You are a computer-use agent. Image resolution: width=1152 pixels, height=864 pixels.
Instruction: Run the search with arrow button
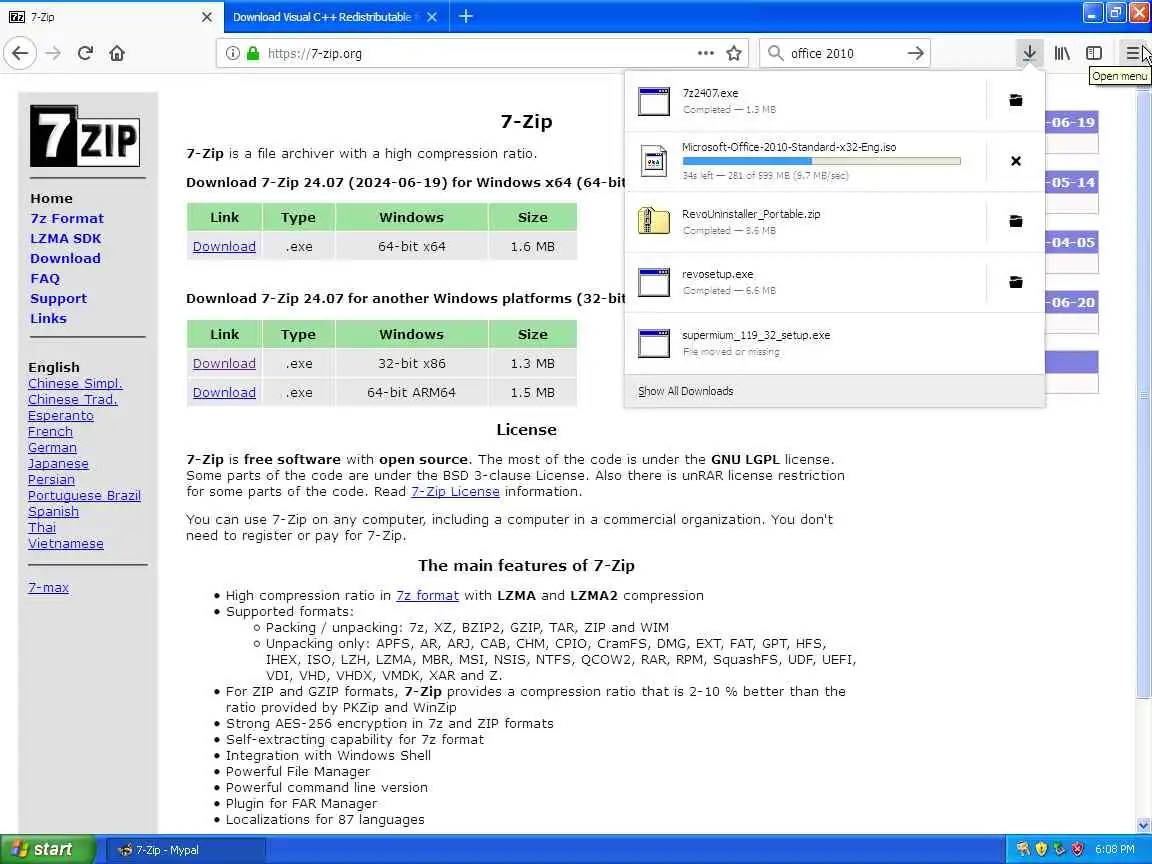[915, 53]
